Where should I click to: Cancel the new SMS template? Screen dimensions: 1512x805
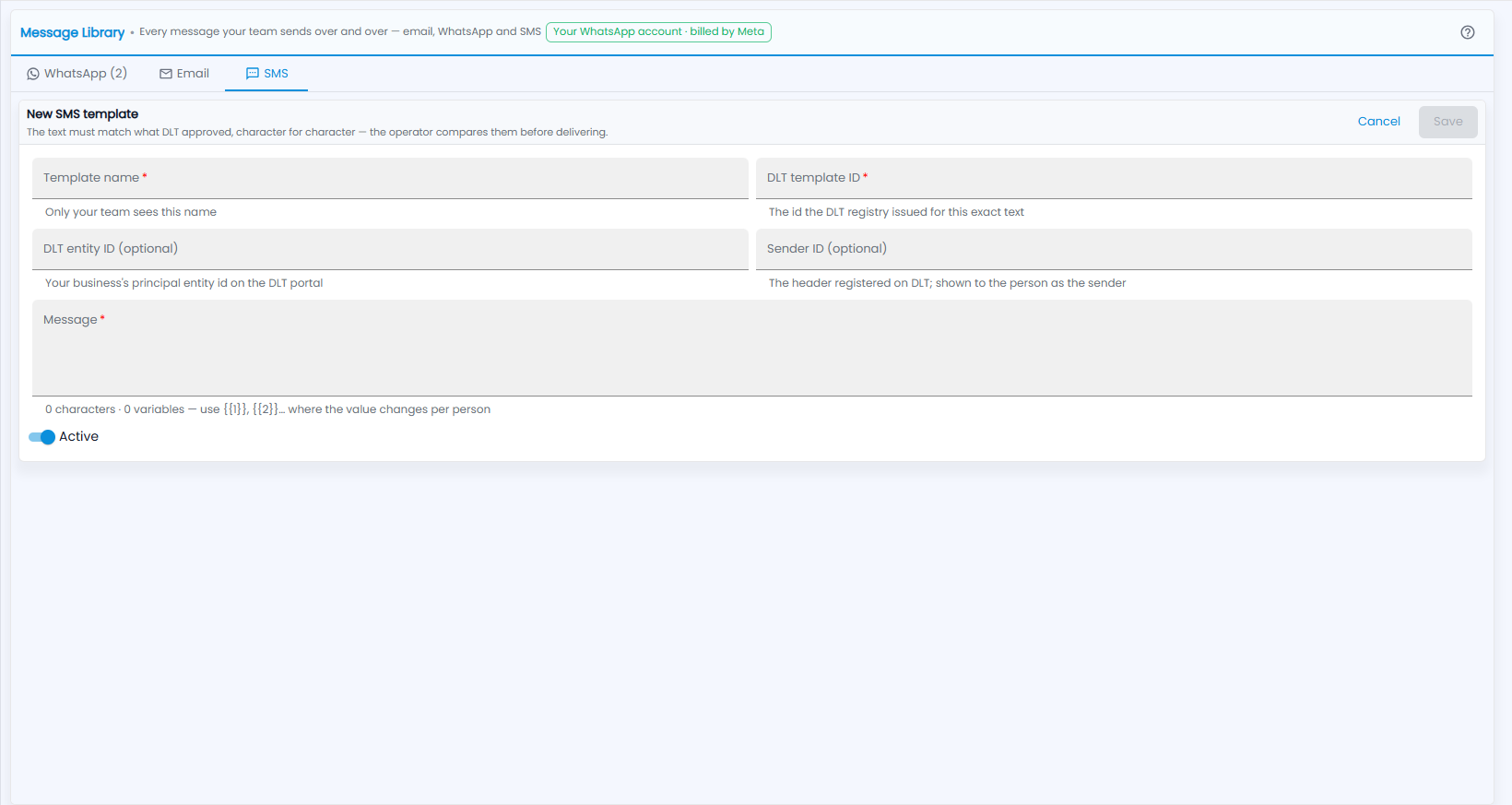[1378, 122]
